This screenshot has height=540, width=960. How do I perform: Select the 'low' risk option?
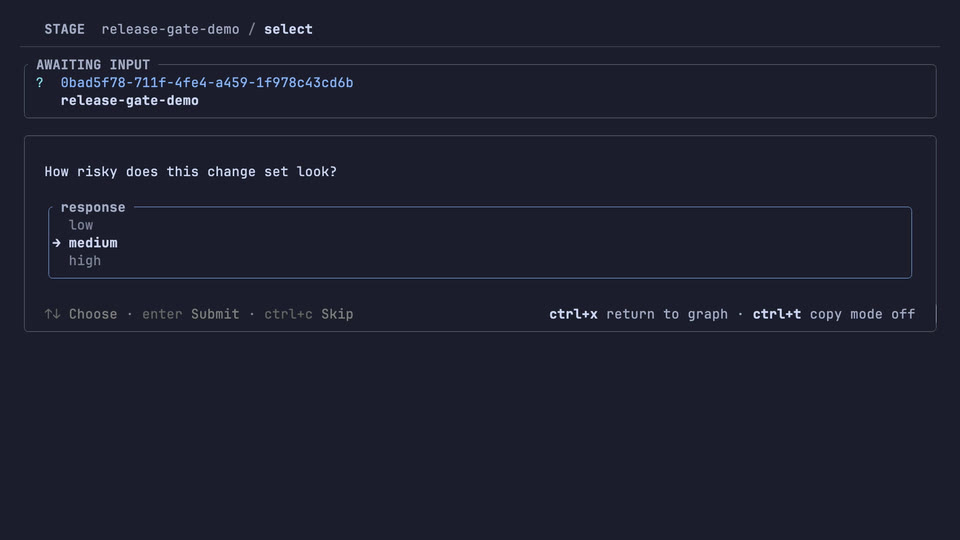[x=81, y=225]
